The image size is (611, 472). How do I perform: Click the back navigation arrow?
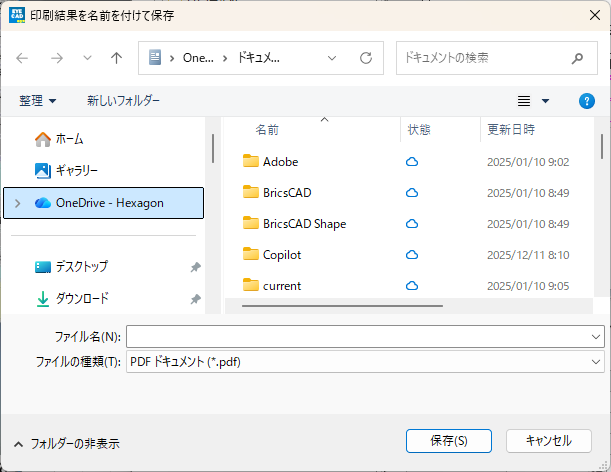point(23,58)
